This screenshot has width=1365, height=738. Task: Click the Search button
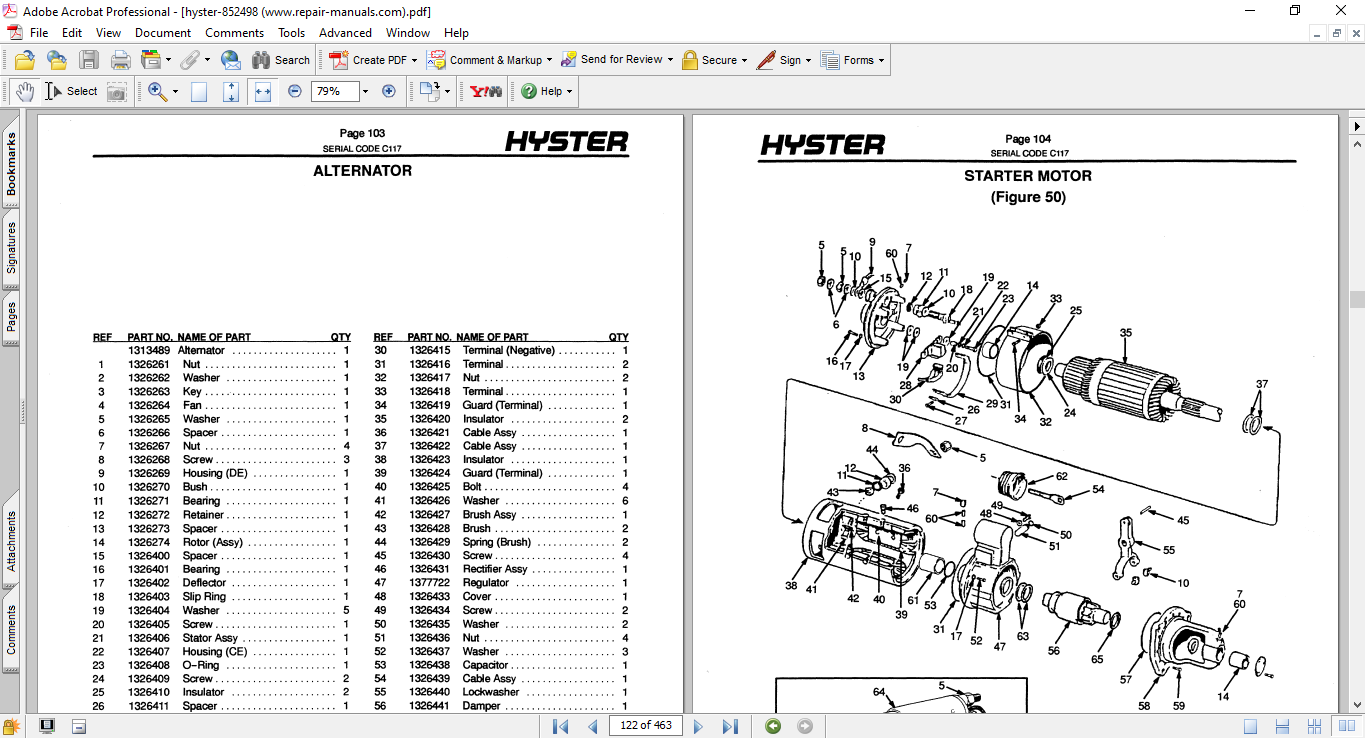281,60
